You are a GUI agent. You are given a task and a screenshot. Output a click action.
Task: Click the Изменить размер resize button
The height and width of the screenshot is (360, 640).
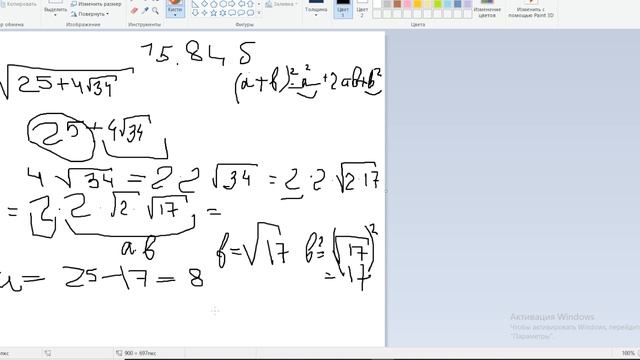[x=96, y=4]
